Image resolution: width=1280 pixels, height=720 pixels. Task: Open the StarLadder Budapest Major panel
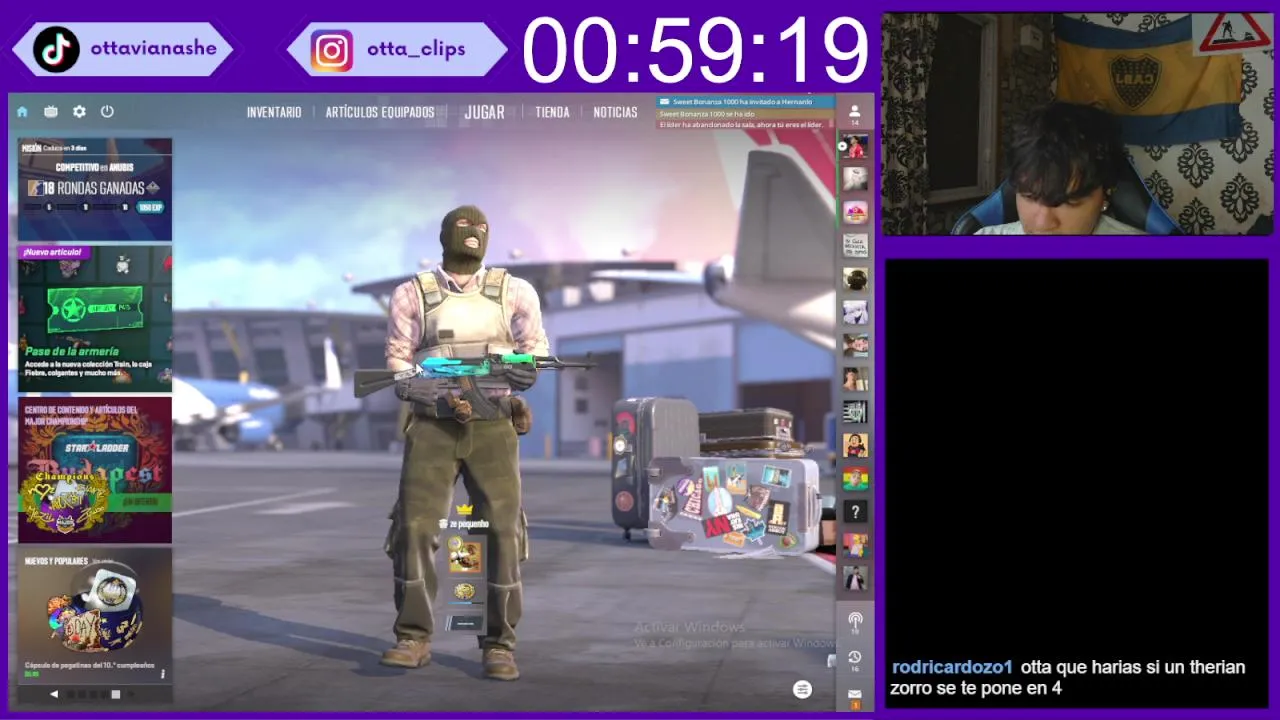pyautogui.click(x=95, y=470)
